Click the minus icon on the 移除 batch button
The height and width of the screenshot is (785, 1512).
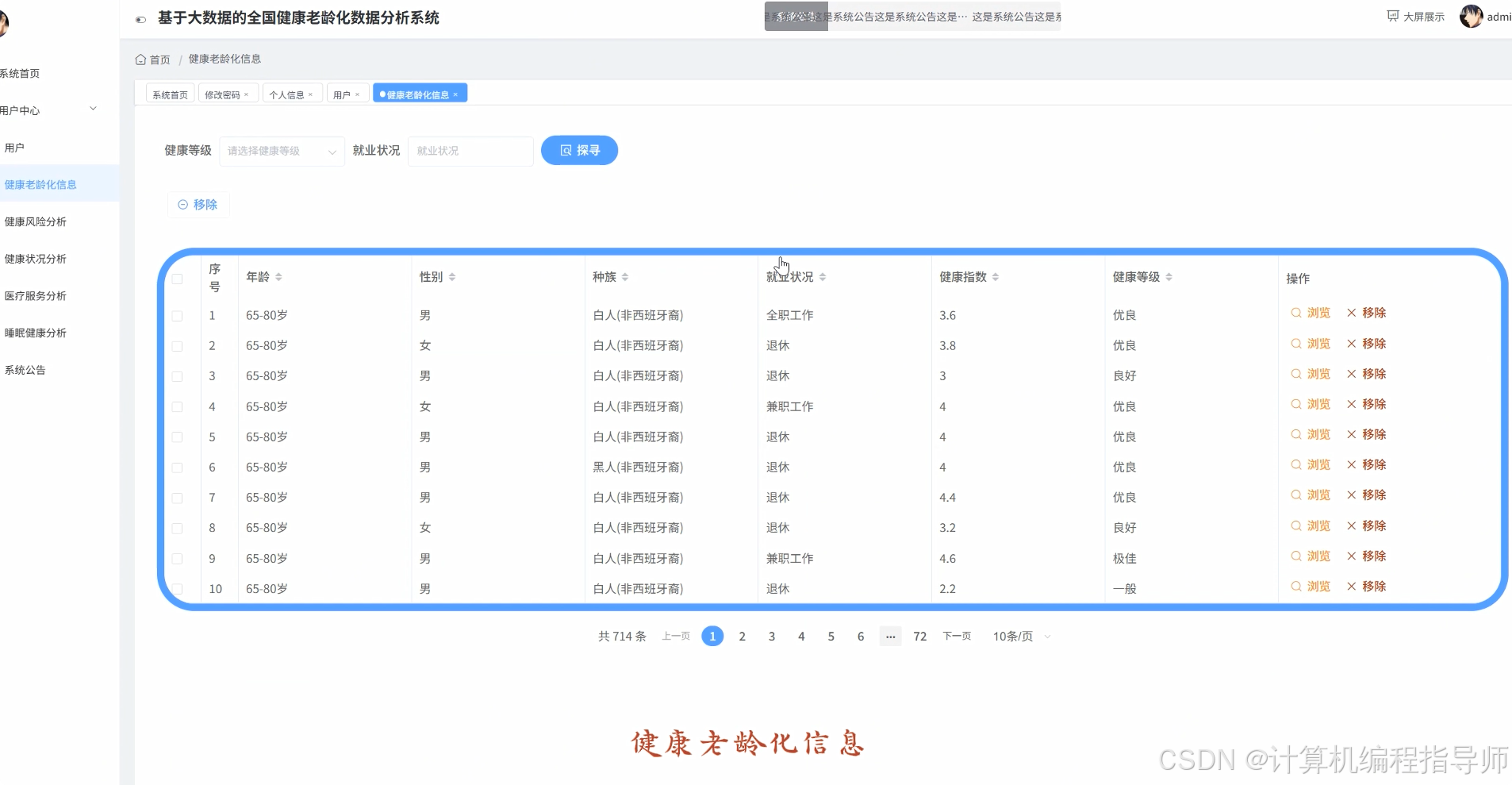[183, 204]
